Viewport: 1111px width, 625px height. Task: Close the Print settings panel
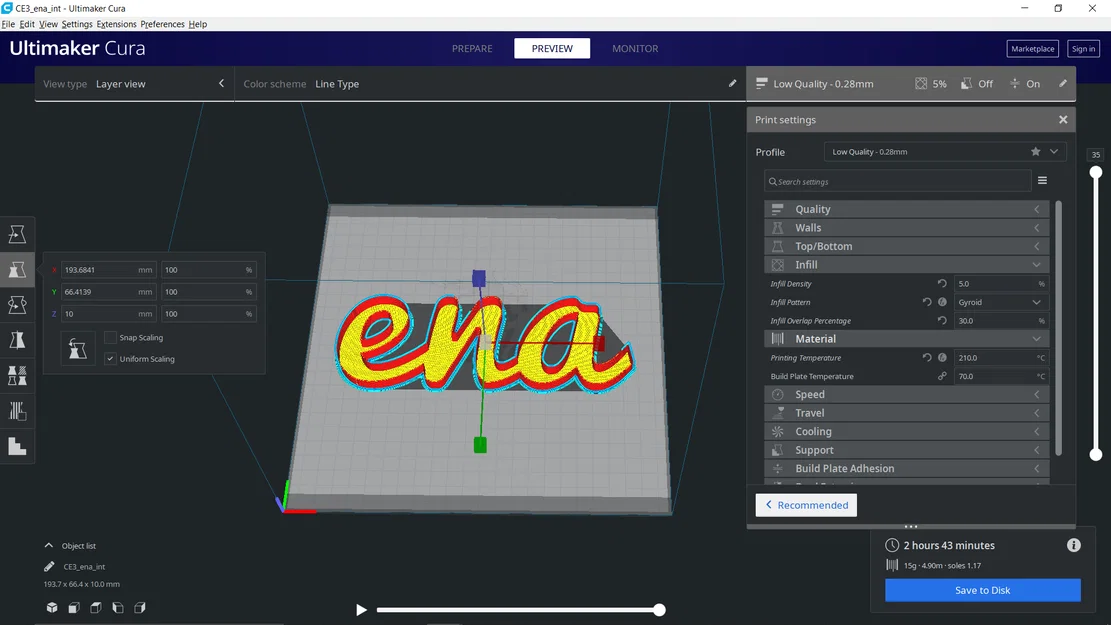click(1063, 120)
